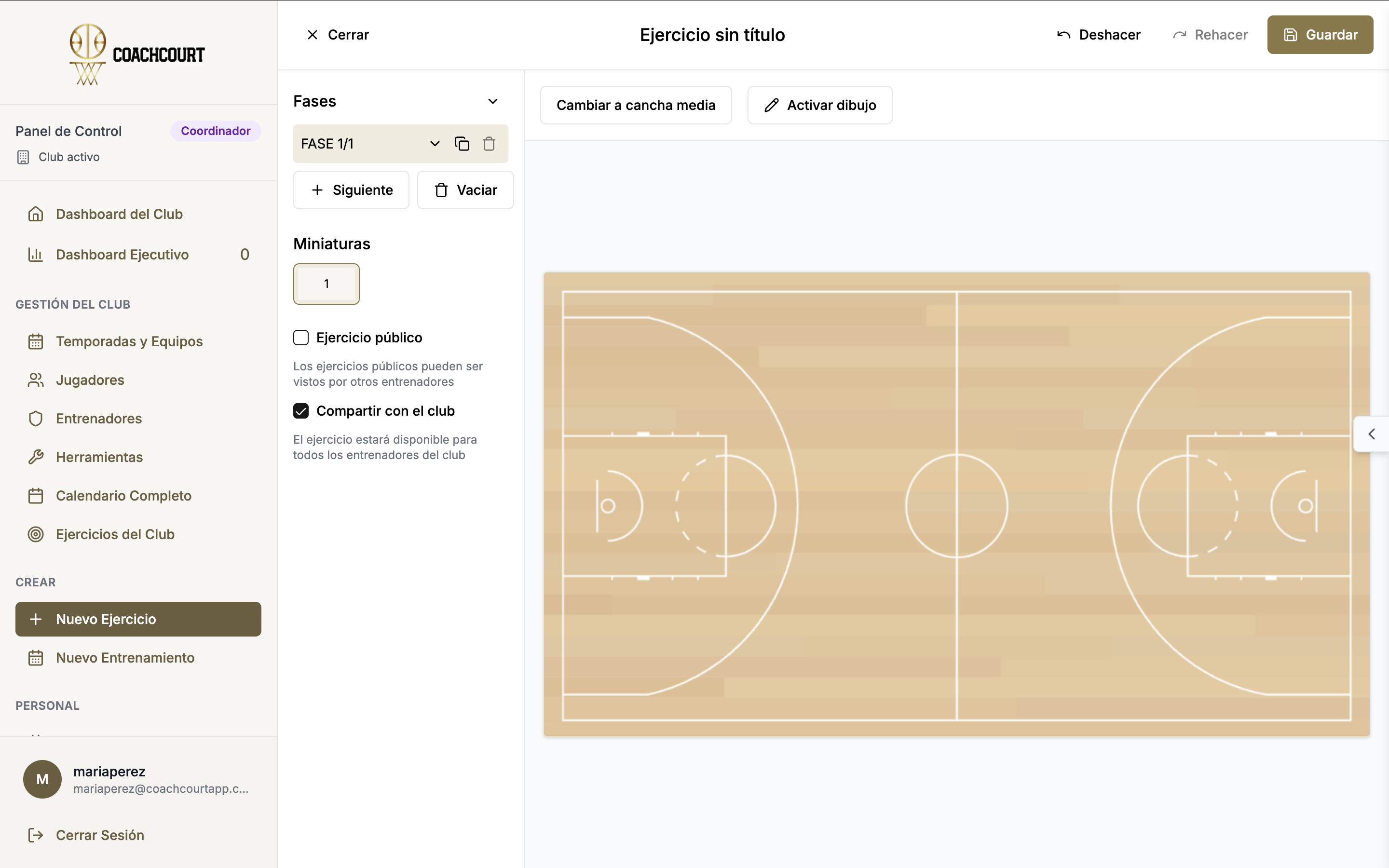
Task: Open Ejercicios del Club menu item
Action: click(115, 534)
